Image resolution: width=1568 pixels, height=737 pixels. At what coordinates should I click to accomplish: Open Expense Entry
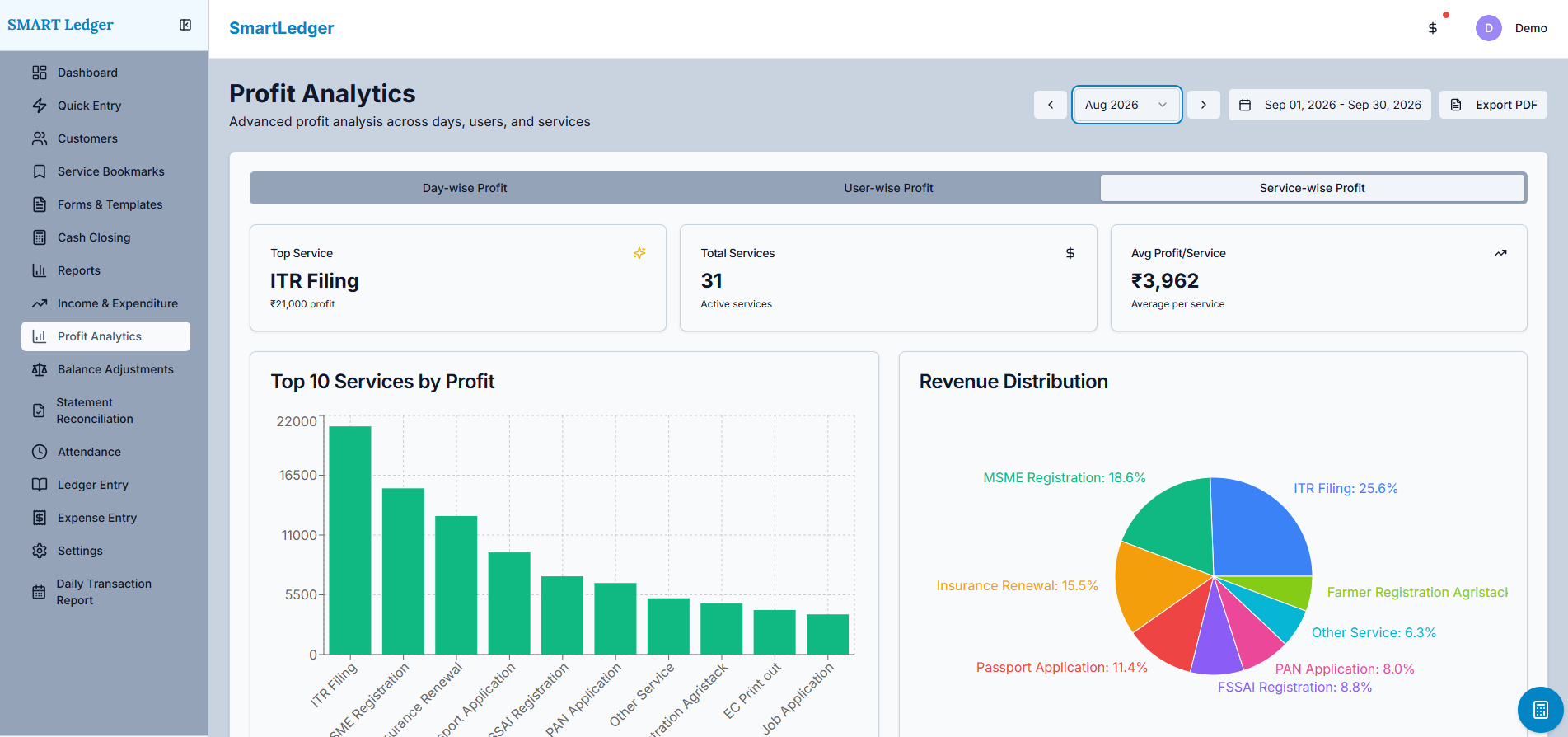(105, 518)
